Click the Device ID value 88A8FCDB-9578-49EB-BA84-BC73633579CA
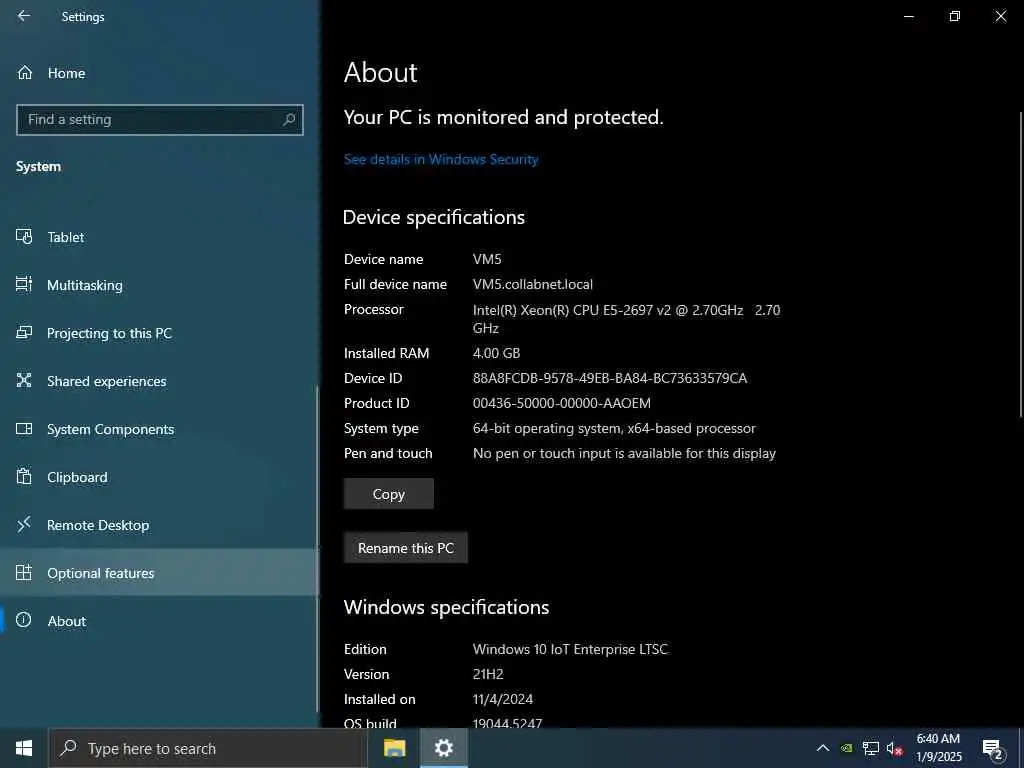This screenshot has height=768, width=1024. [x=609, y=378]
